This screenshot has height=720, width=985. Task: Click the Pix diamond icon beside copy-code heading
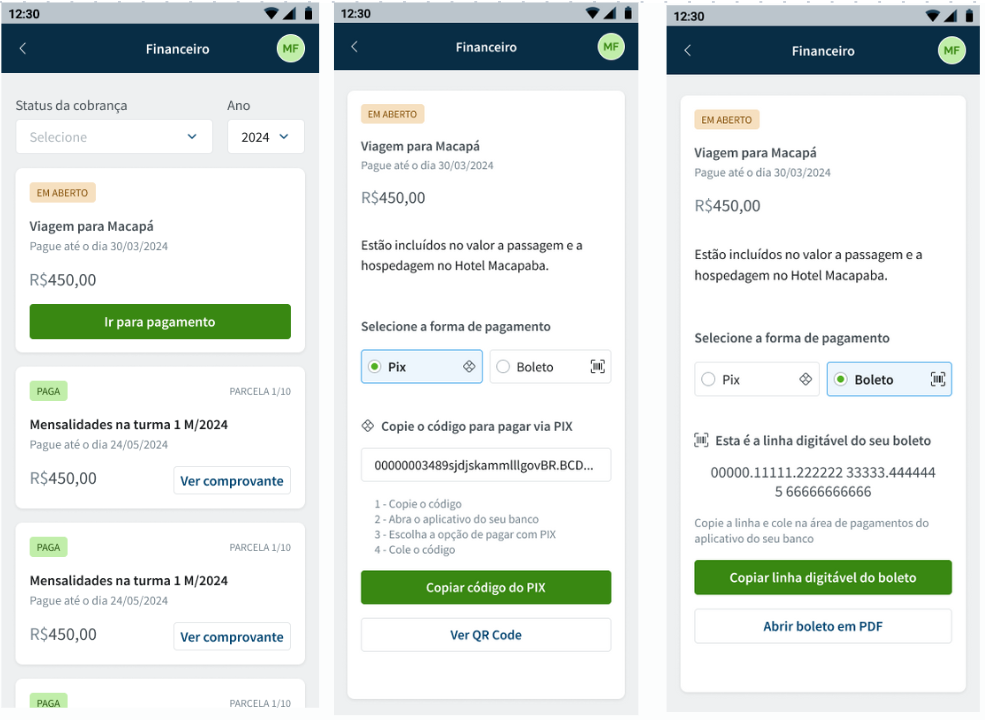[367, 426]
